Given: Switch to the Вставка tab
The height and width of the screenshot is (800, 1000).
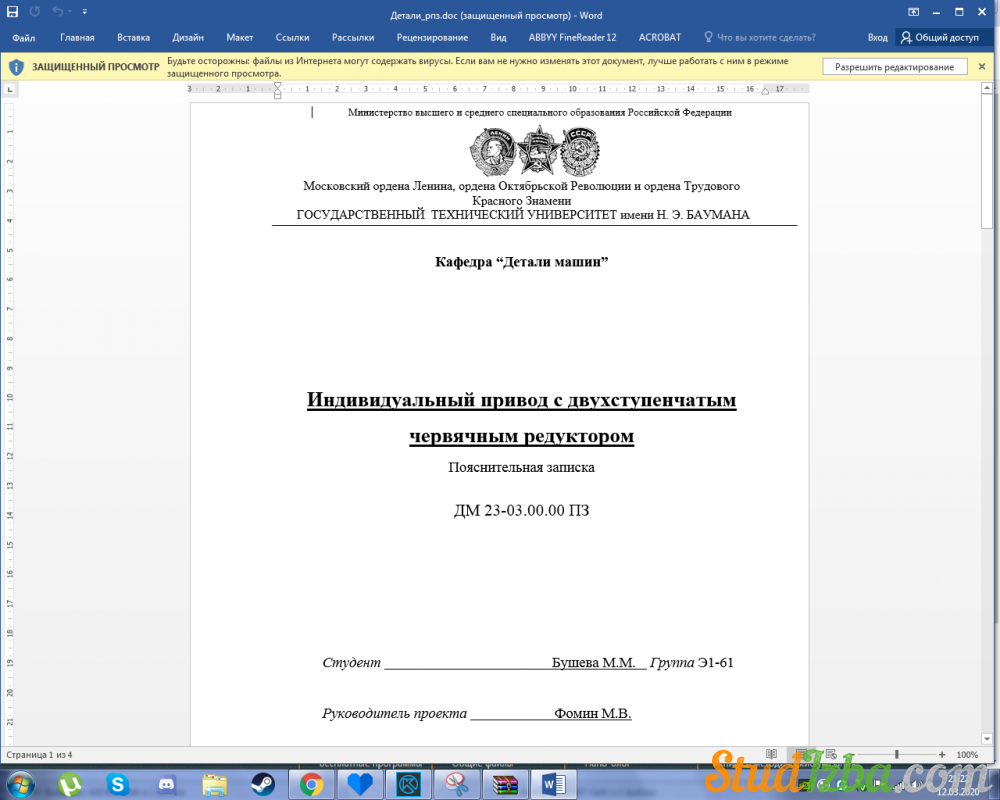Looking at the screenshot, I should pyautogui.click(x=133, y=38).
